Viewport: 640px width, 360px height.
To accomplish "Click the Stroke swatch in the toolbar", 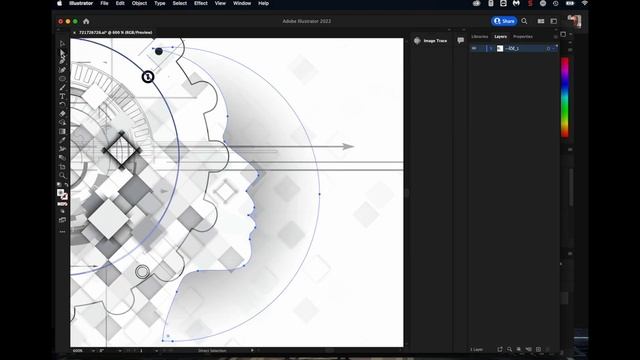I will [x=64, y=196].
